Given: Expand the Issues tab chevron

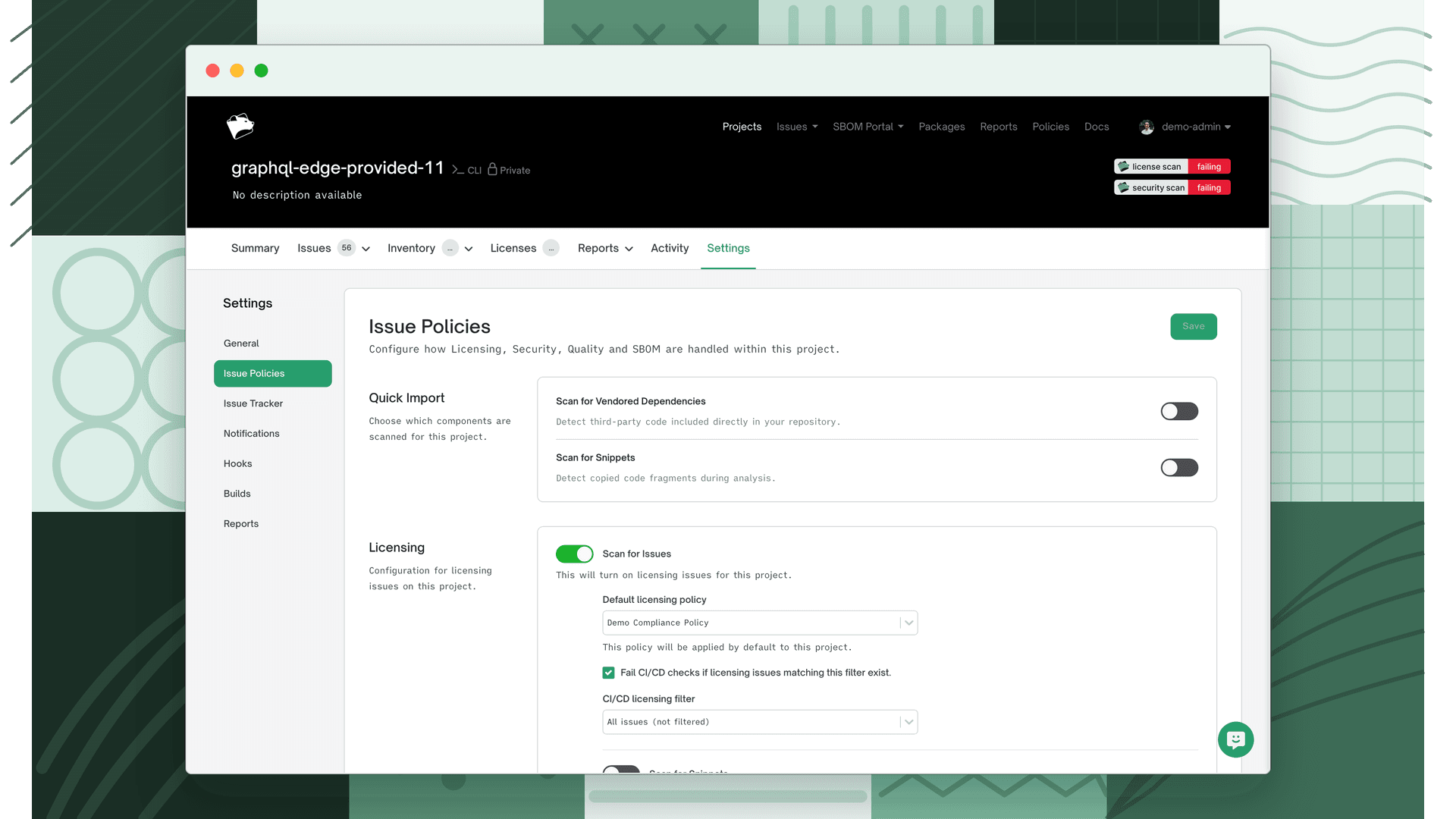Looking at the screenshot, I should [x=366, y=249].
